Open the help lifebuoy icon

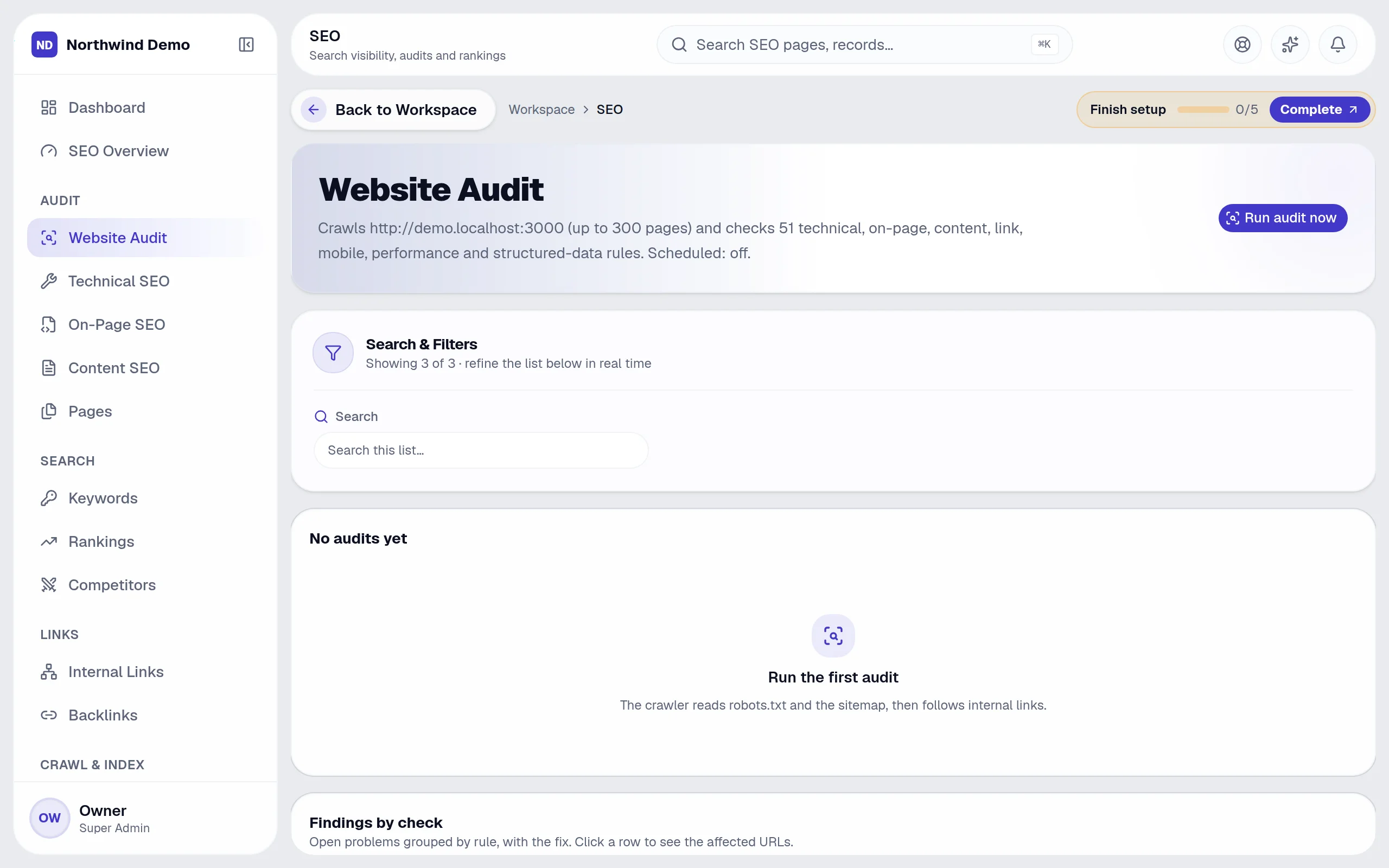[x=1242, y=45]
